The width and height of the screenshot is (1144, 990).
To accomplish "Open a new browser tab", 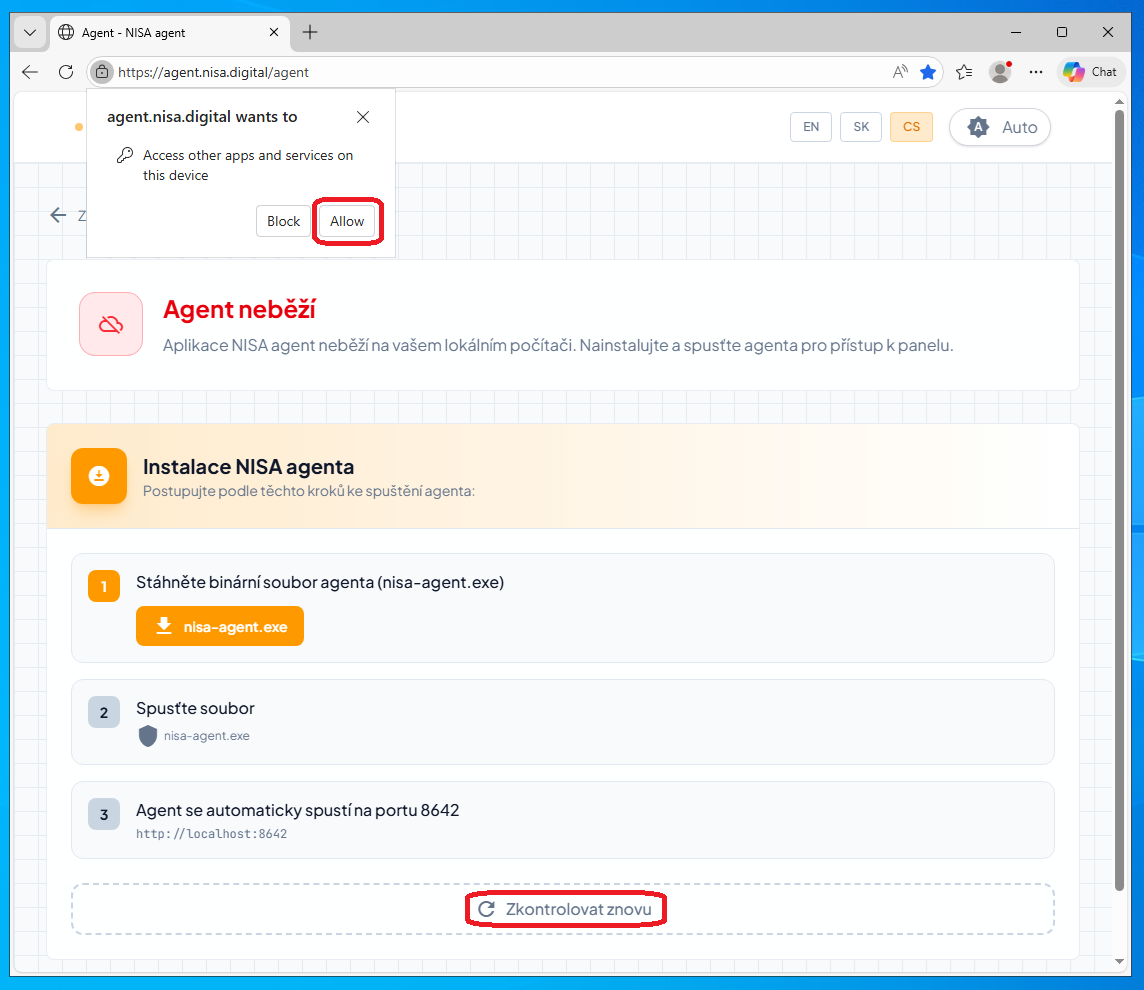I will [x=310, y=32].
